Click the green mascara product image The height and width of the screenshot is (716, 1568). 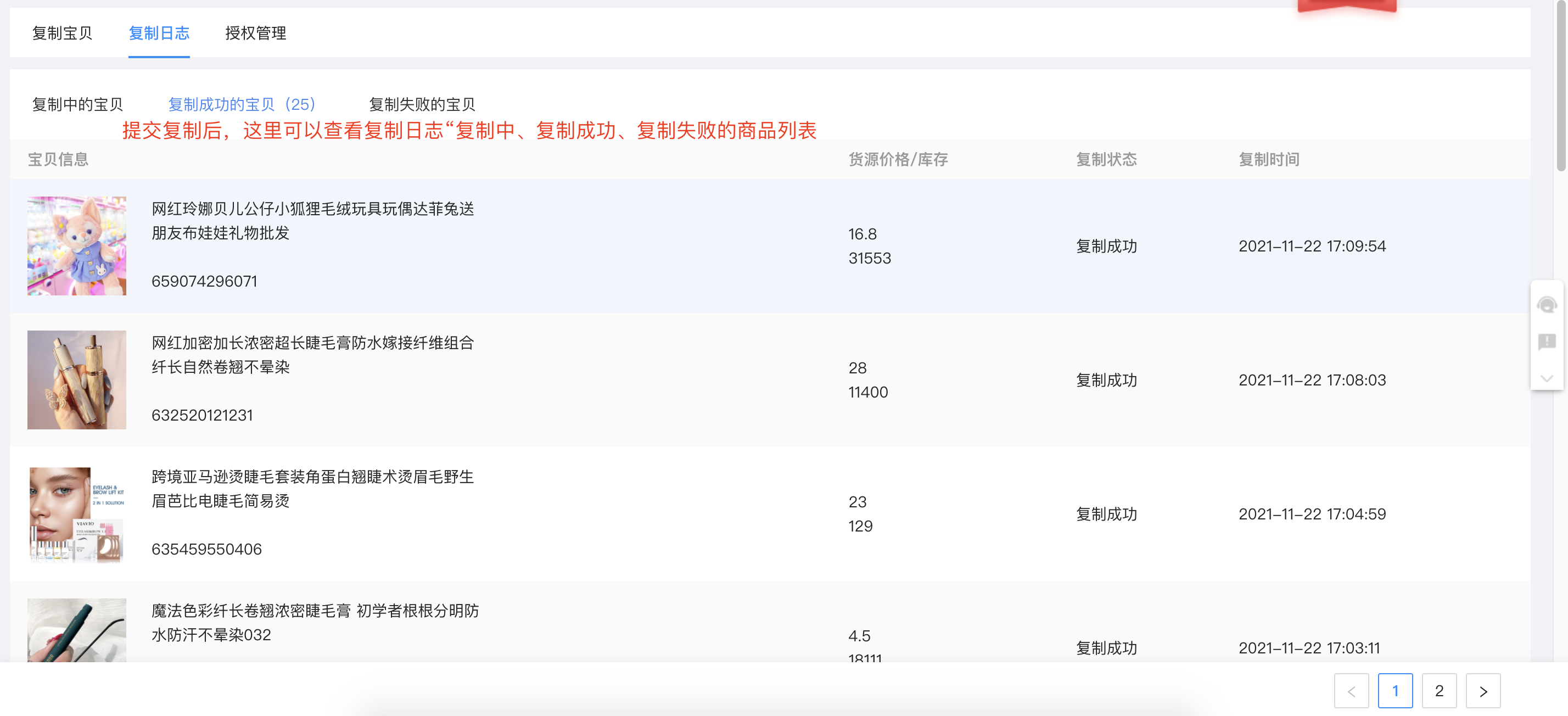pos(77,630)
